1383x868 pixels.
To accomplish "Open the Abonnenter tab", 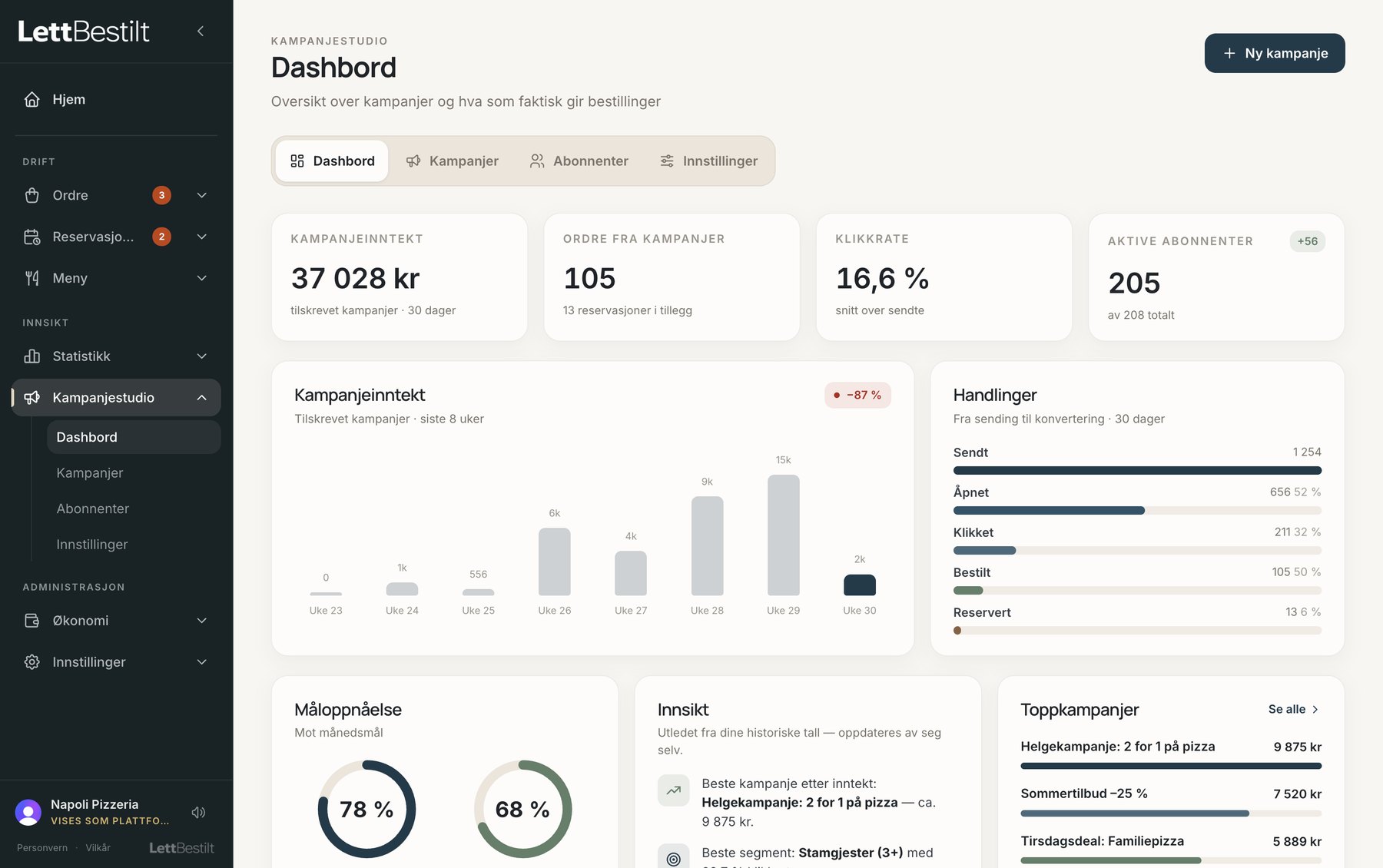I will coord(579,161).
